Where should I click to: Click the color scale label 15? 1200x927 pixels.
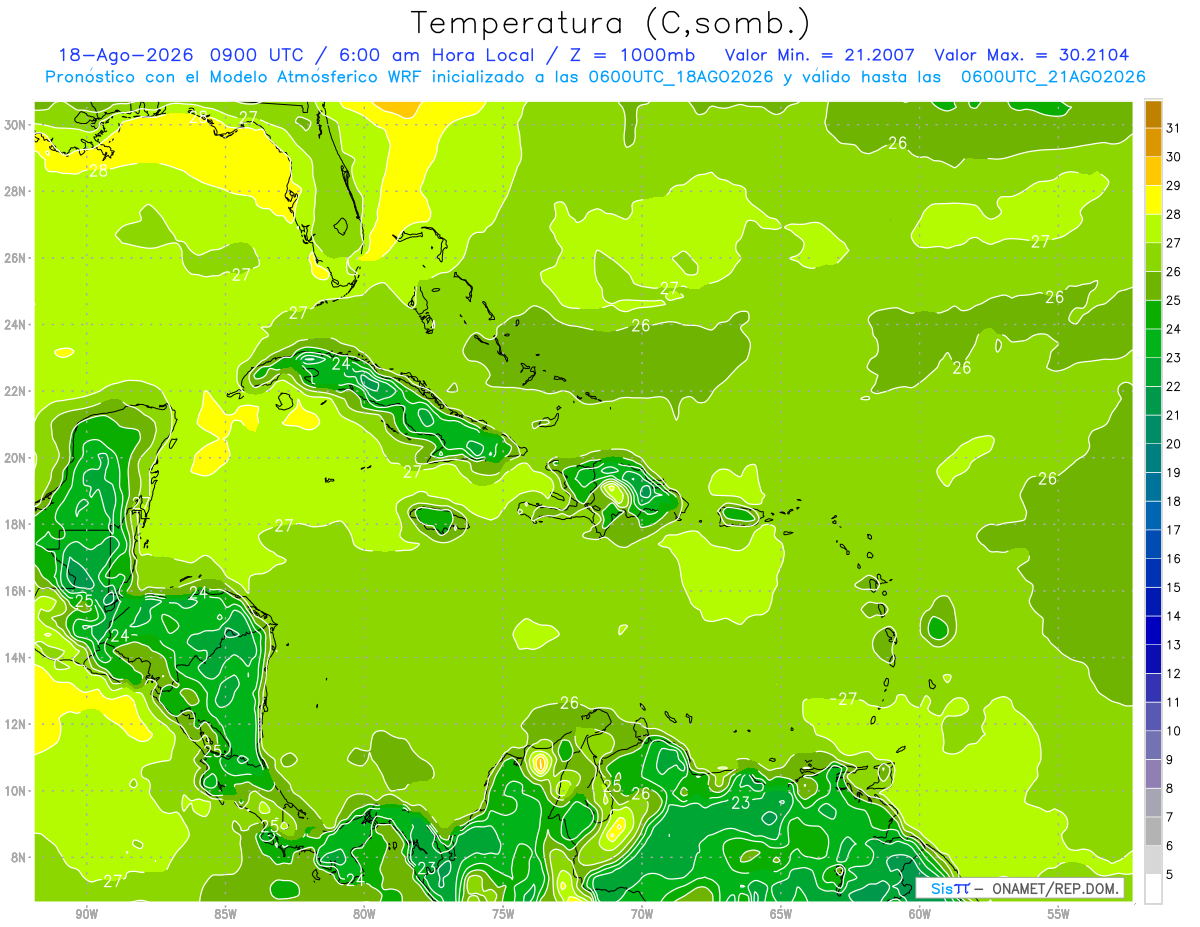point(1173,588)
